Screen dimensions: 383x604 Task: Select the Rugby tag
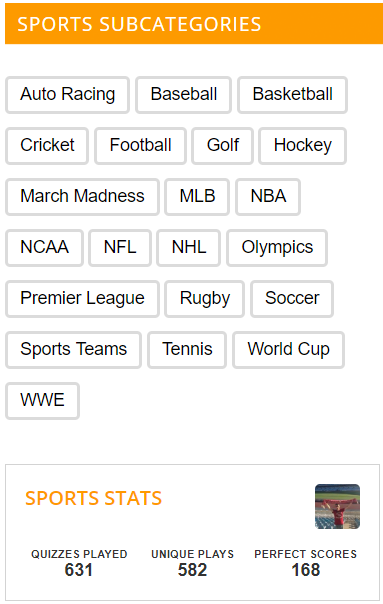point(205,299)
